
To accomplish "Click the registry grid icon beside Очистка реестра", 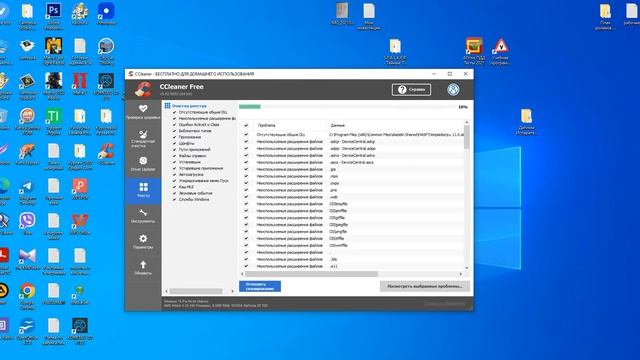I will click(x=167, y=106).
